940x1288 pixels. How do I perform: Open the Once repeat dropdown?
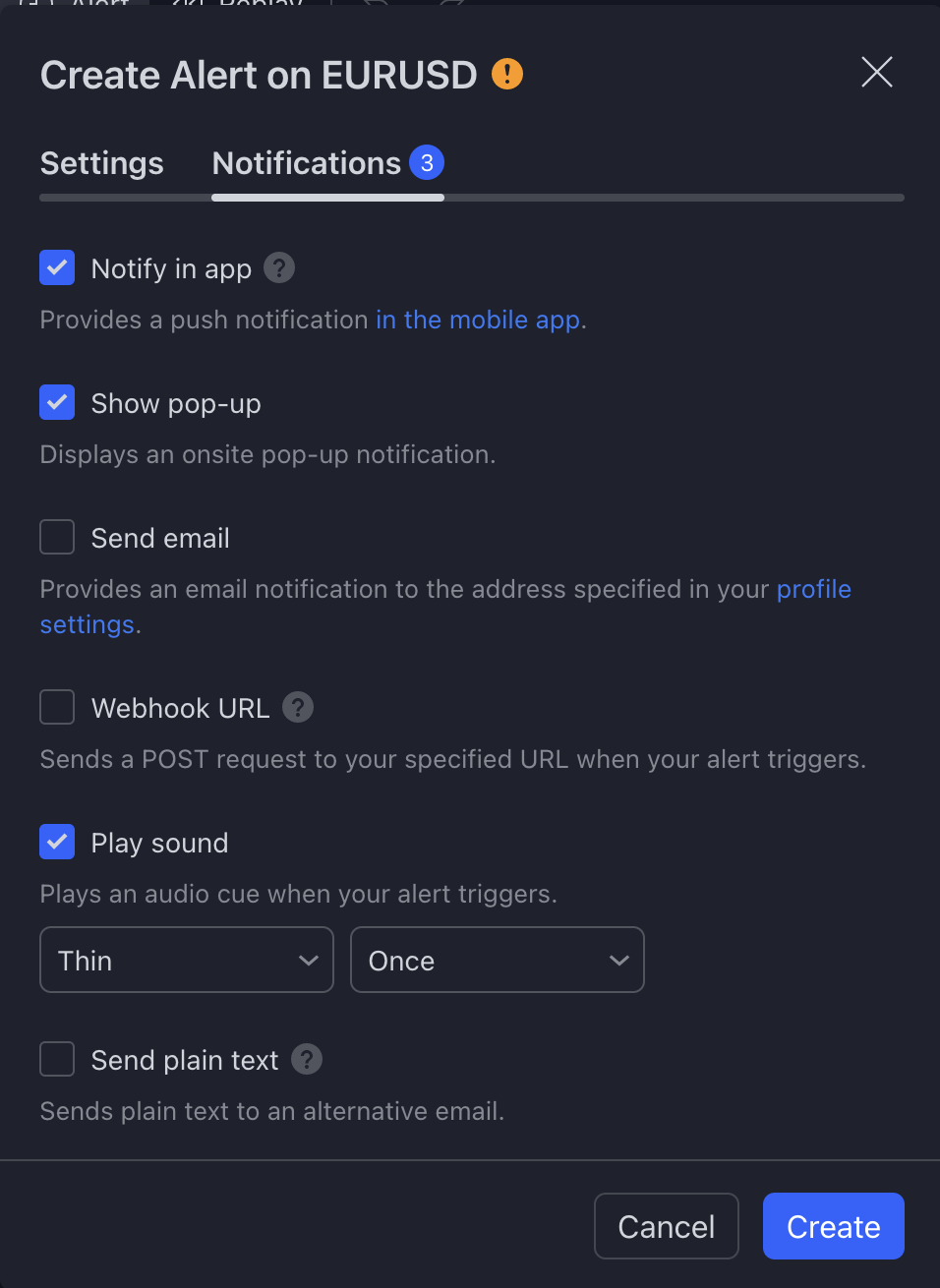click(x=498, y=960)
